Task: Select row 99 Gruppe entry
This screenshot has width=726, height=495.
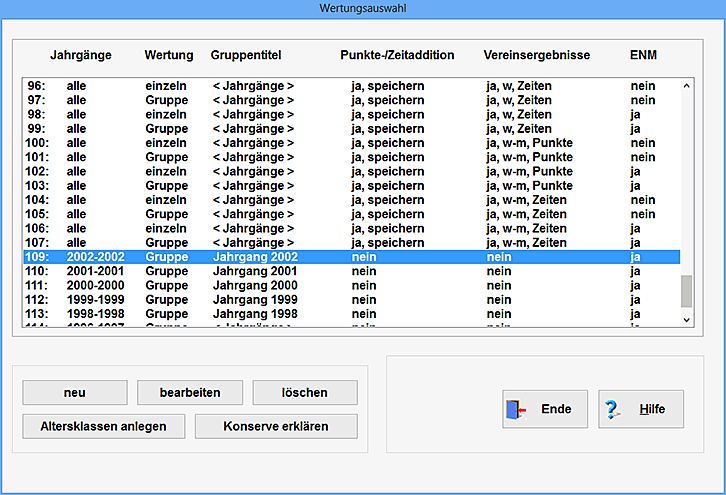Action: pyautogui.click(x=350, y=129)
